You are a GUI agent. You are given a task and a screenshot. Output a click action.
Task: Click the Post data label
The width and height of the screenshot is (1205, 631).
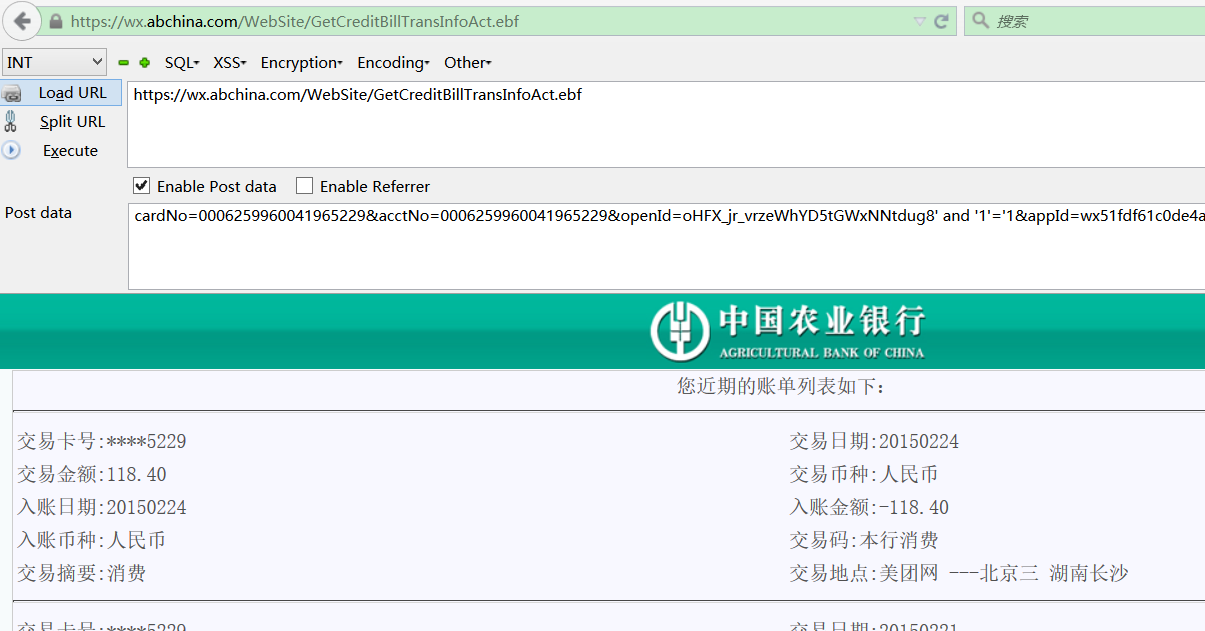click(x=39, y=213)
